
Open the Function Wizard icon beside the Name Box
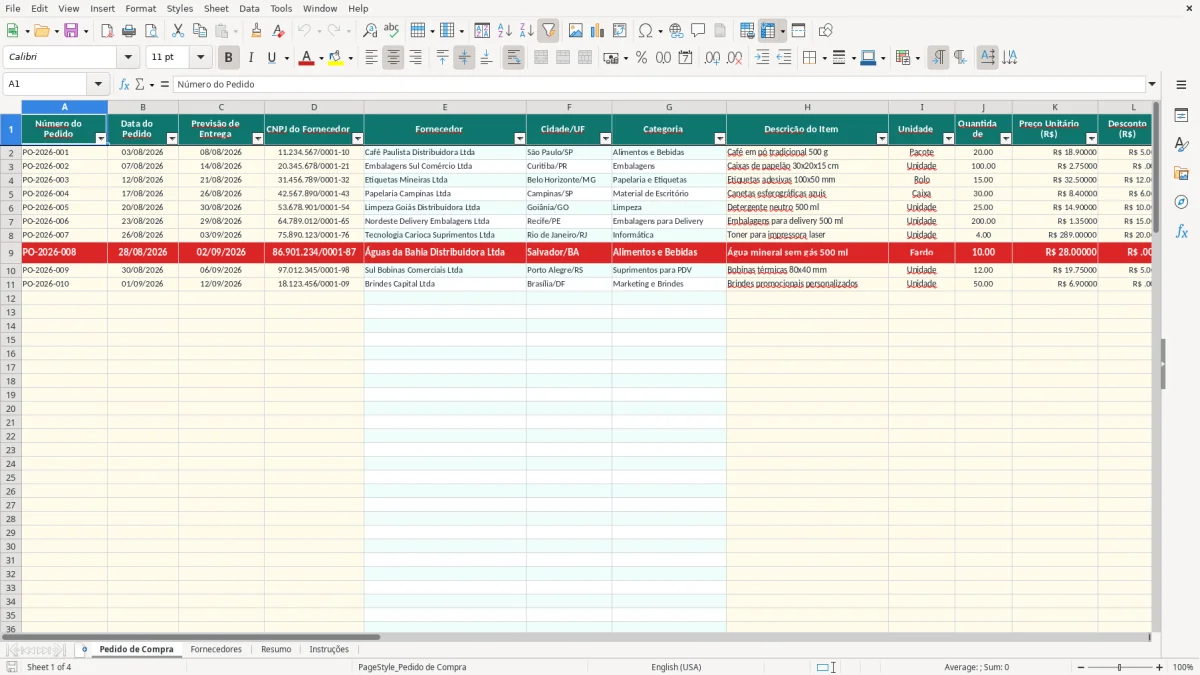[x=124, y=84]
